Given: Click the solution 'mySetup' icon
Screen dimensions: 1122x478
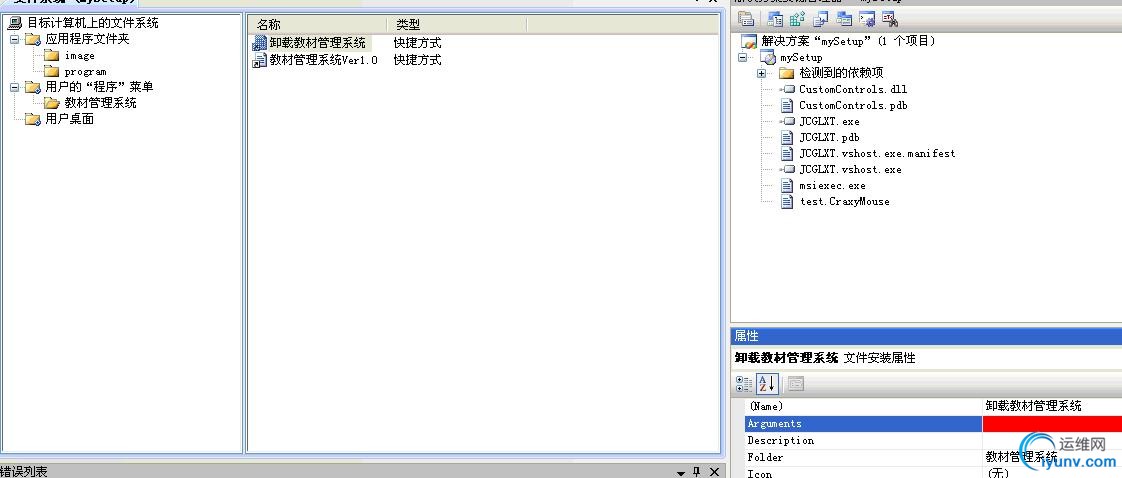Looking at the screenshot, I should [x=748, y=42].
